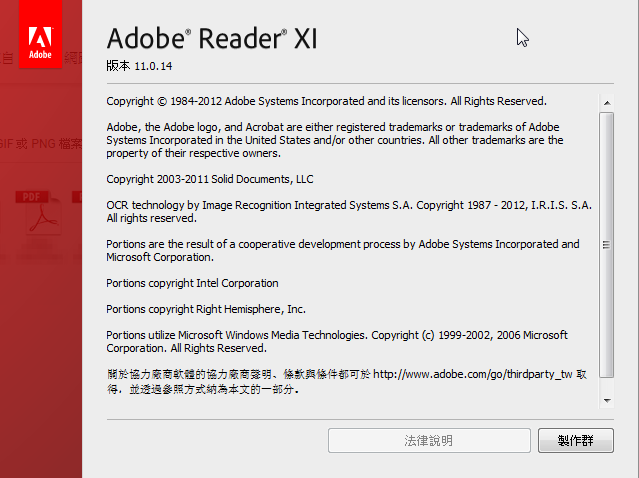Image resolution: width=639 pixels, height=478 pixels.
Task: Click the Portions copyright Intel Corporation line
Action: click(192, 283)
